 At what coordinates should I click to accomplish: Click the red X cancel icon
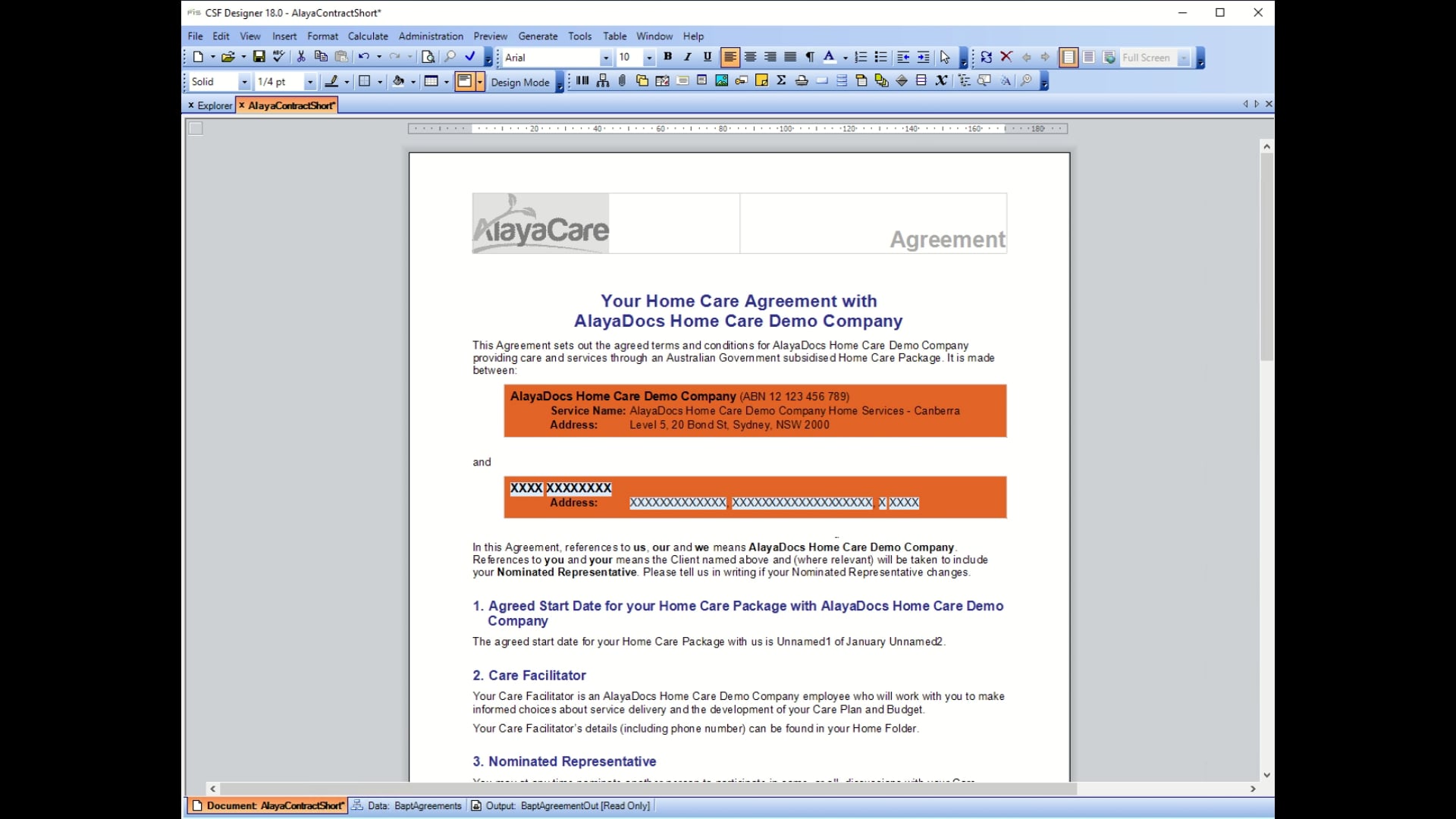tap(1006, 57)
